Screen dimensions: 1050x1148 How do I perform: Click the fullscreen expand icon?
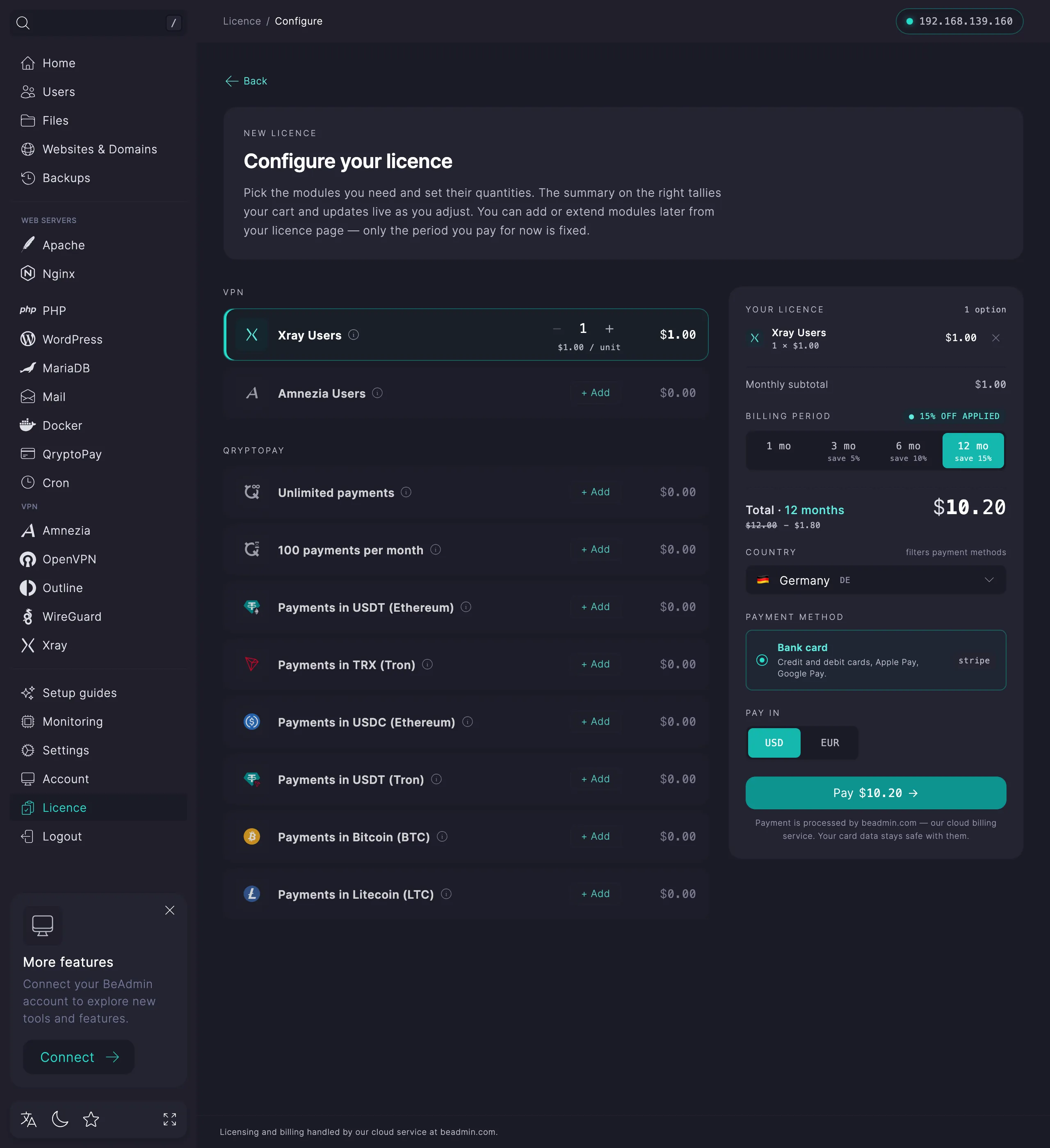170,1120
